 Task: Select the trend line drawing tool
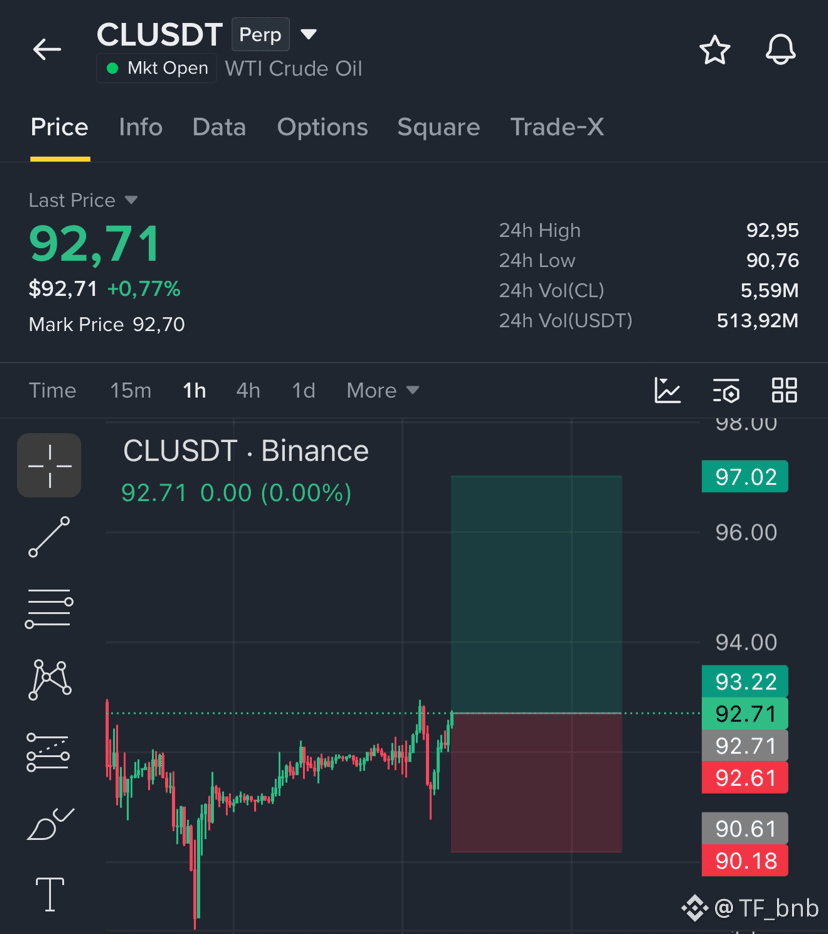point(49,537)
